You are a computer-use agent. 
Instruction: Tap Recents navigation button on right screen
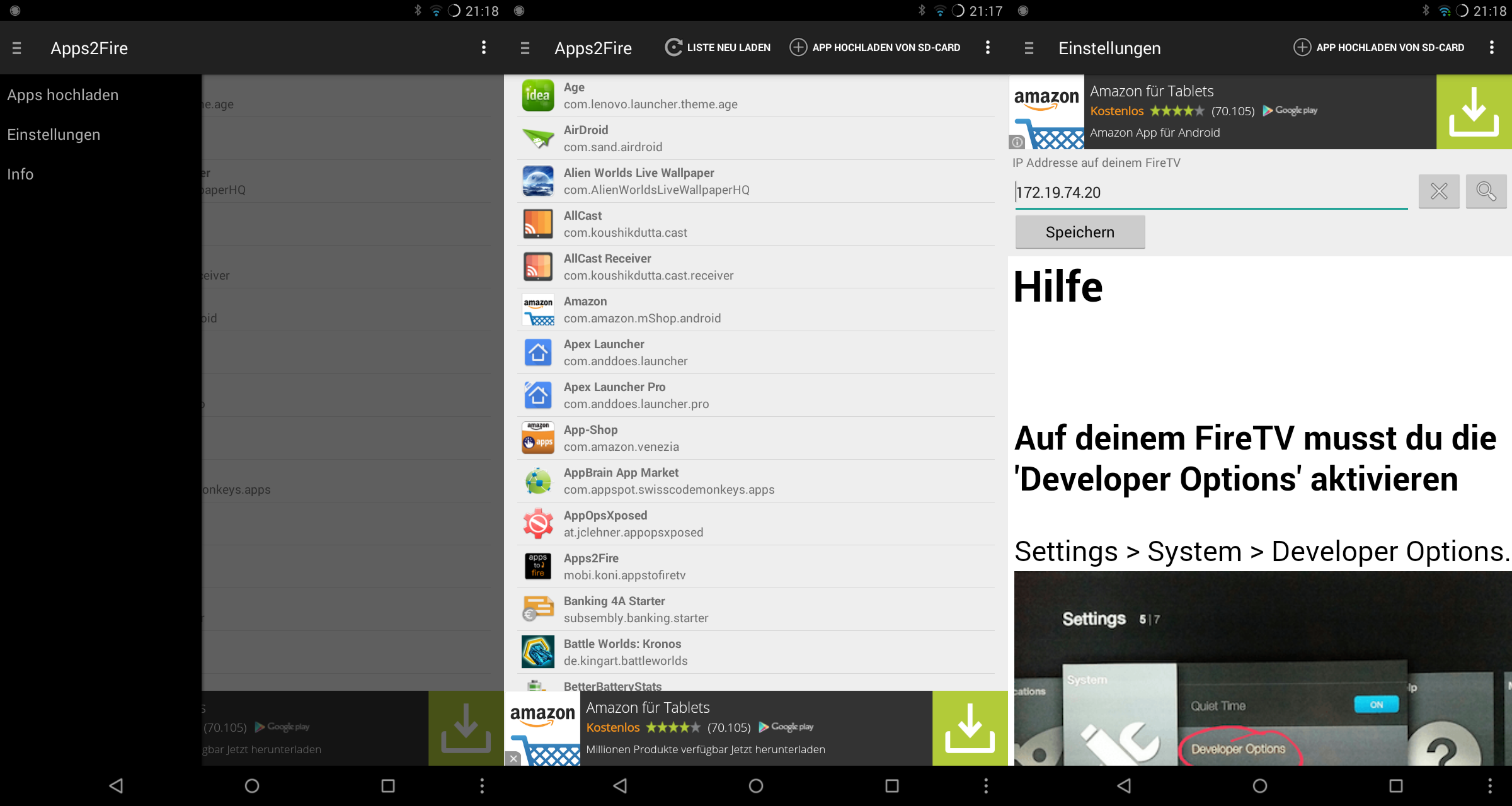1396,786
